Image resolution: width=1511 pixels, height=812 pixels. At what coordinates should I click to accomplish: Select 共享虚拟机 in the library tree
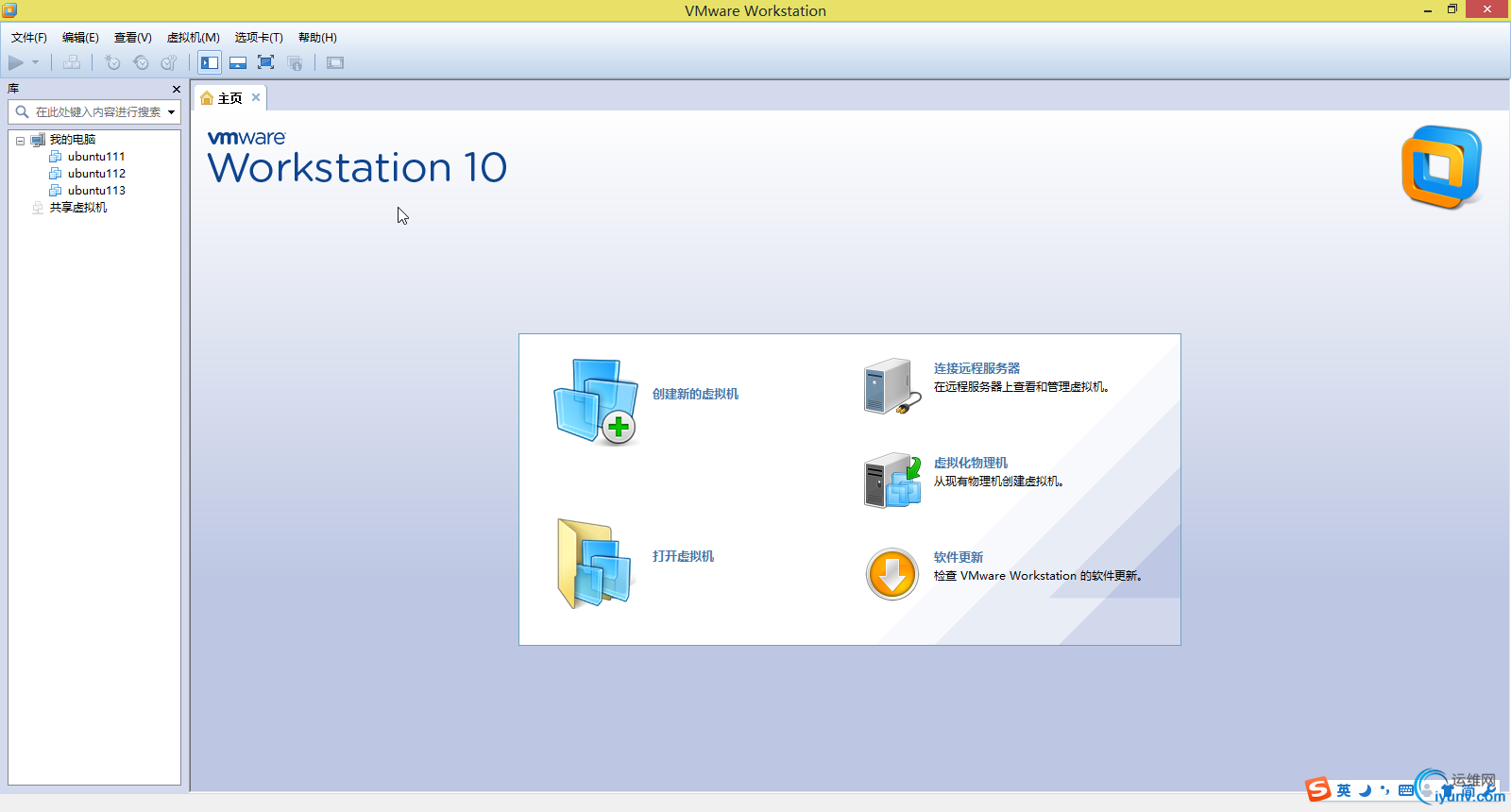78,208
